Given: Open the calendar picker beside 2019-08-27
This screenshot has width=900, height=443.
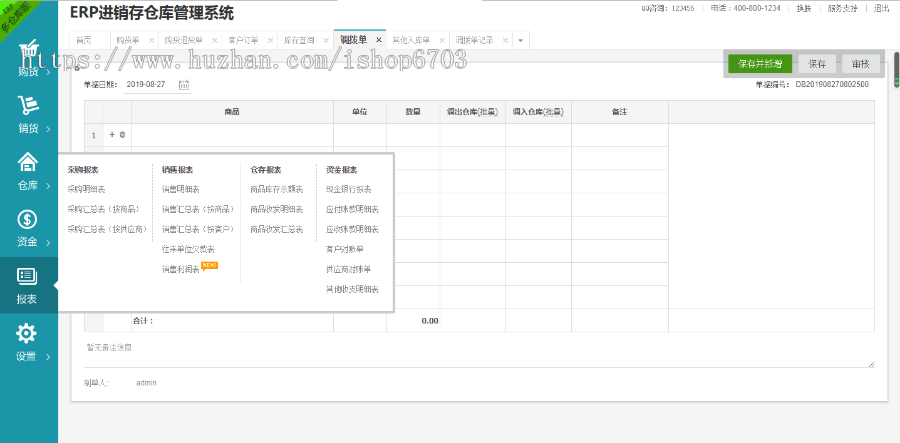Looking at the screenshot, I should [184, 84].
